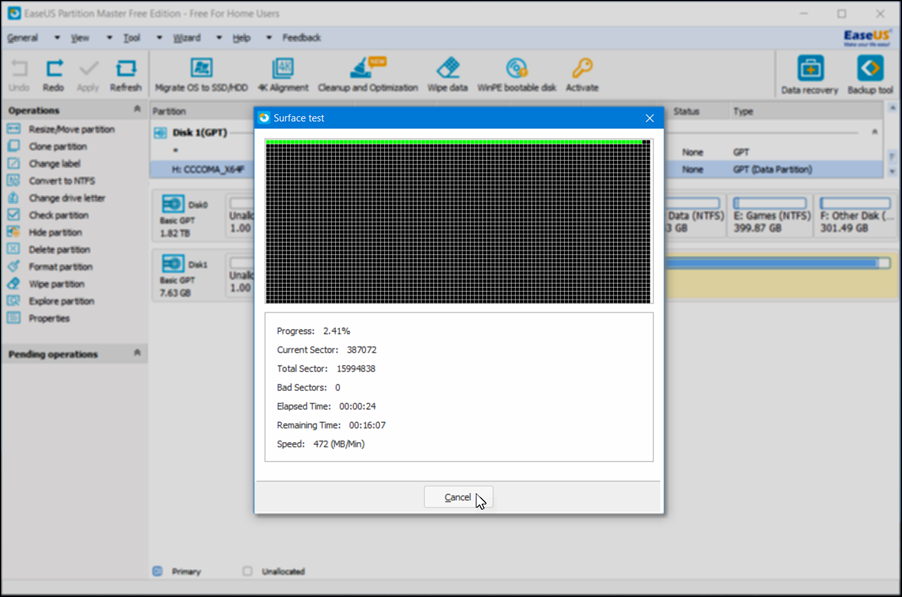Run Check partition operation
902x597 pixels.
click(x=59, y=216)
